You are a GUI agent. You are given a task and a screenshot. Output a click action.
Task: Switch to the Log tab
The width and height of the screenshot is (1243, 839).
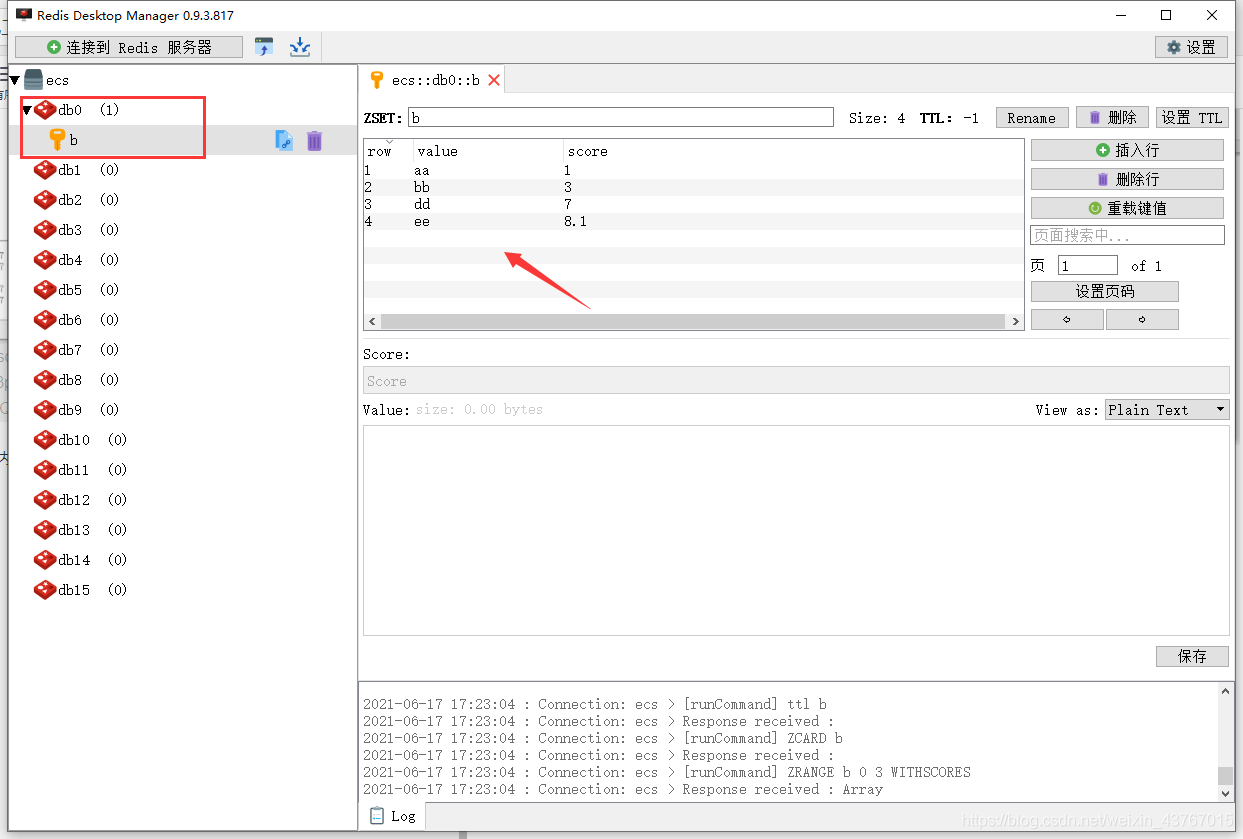click(392, 816)
